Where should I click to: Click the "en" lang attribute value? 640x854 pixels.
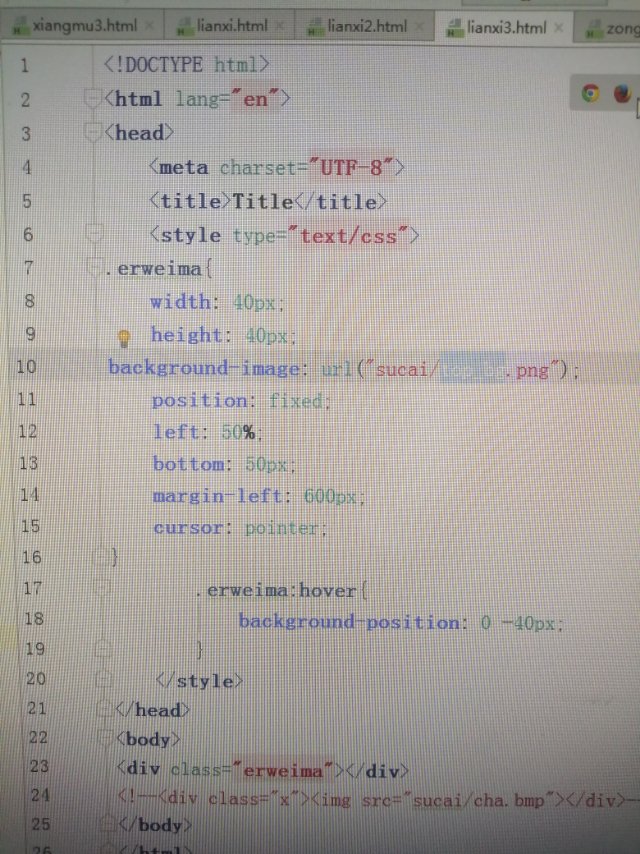pos(256,99)
